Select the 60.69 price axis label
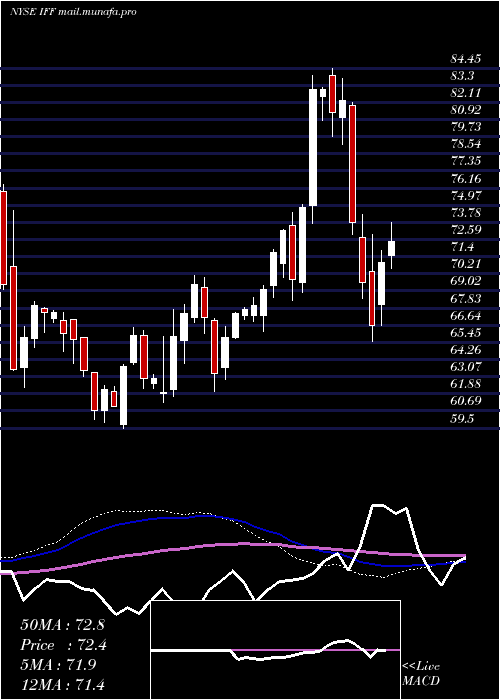This screenshot has height=700, width=500. [x=465, y=401]
